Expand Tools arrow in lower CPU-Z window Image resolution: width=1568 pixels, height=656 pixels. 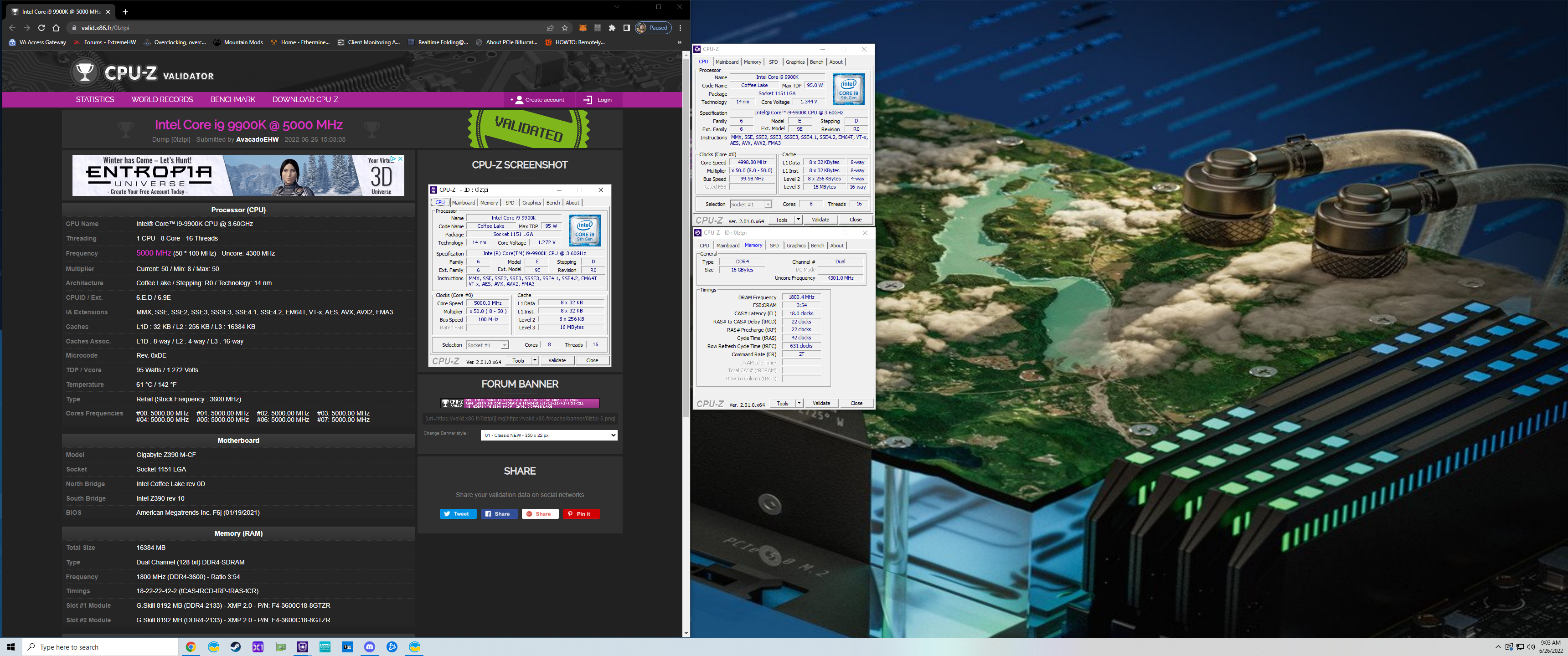pyautogui.click(x=799, y=404)
